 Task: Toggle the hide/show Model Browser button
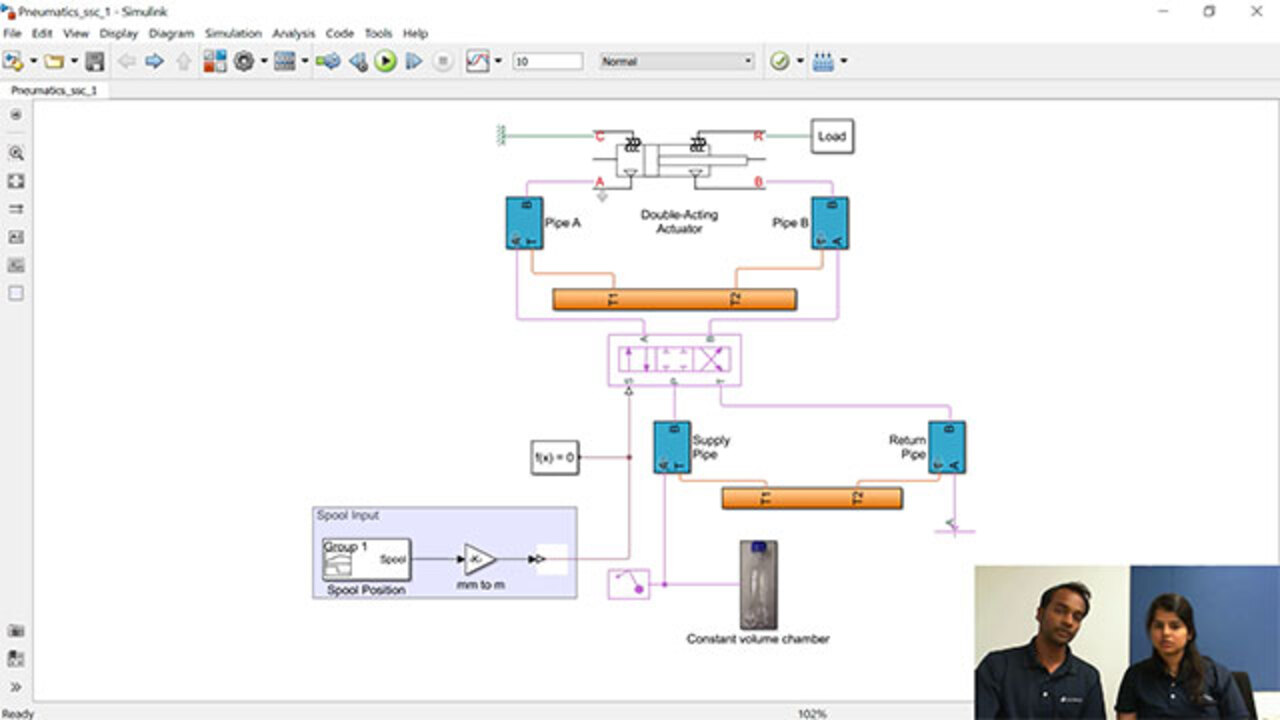[x=16, y=115]
